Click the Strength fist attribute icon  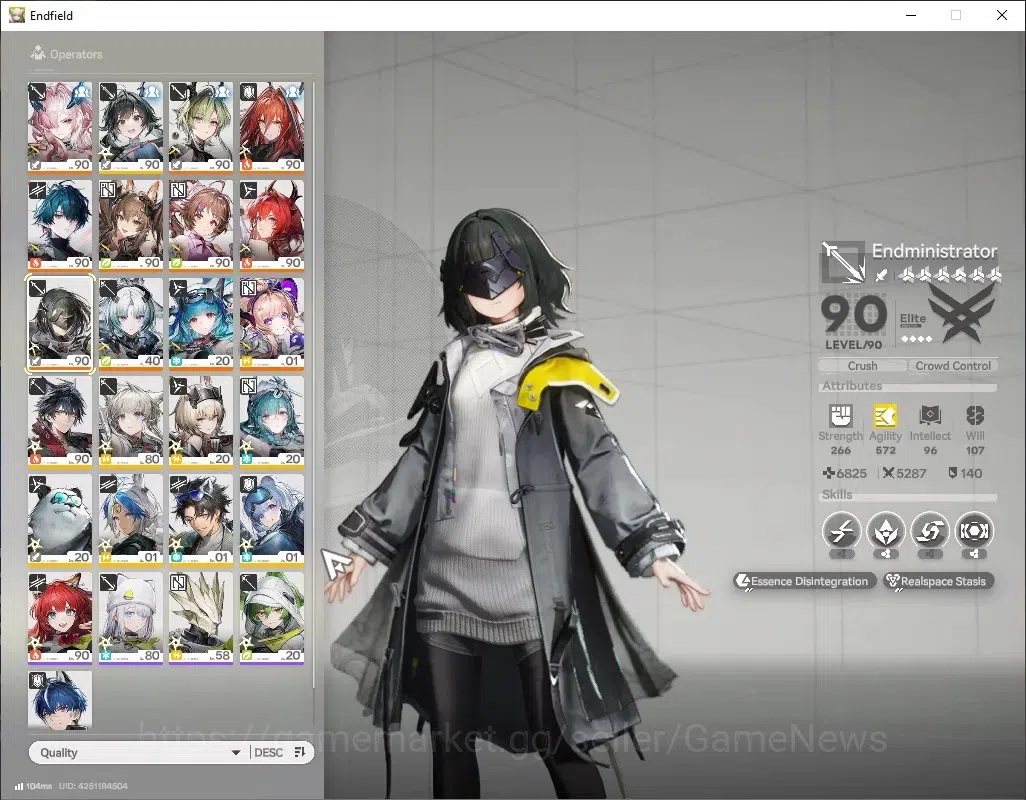coord(840,415)
